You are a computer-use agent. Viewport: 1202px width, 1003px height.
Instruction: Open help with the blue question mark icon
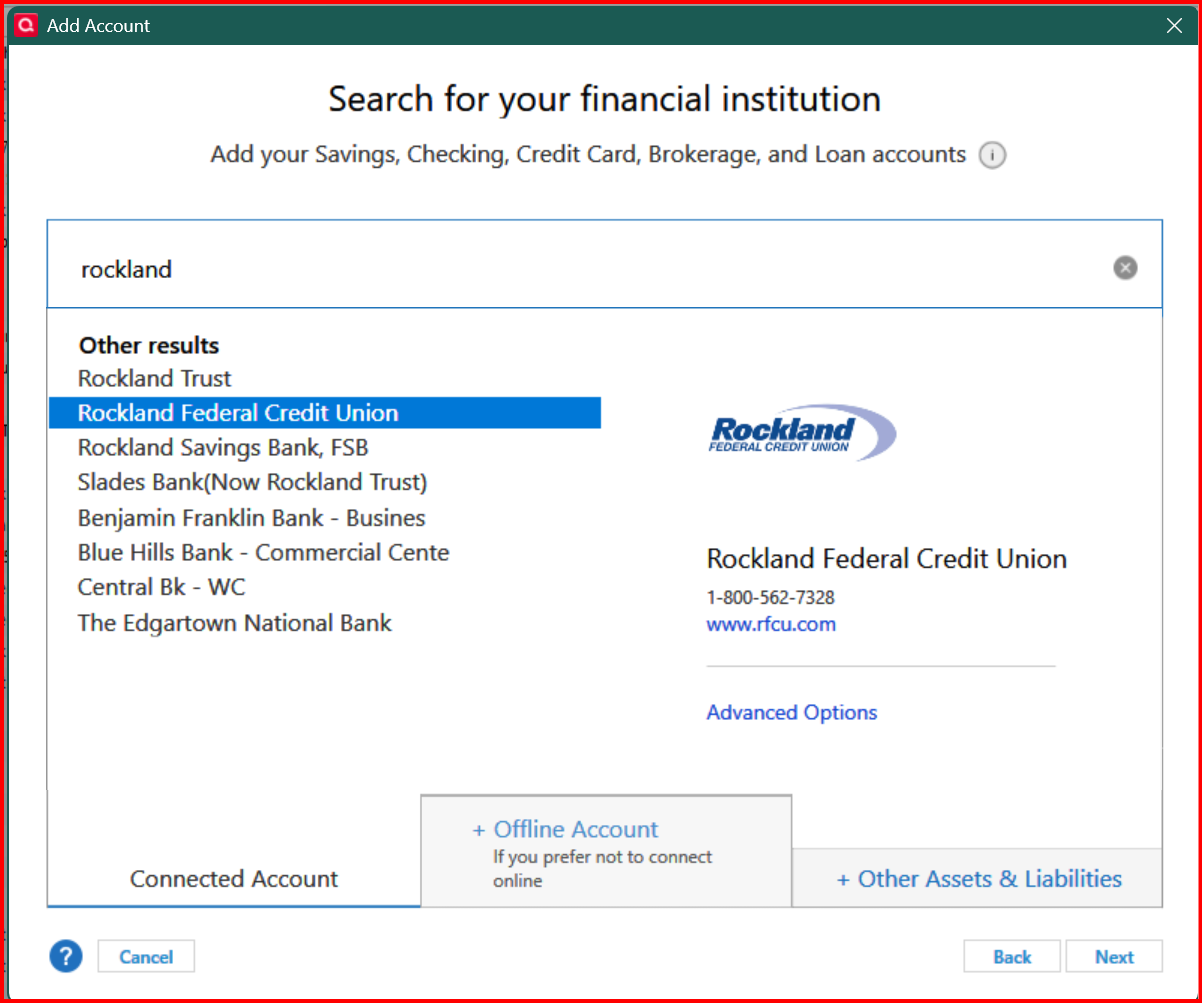point(65,956)
